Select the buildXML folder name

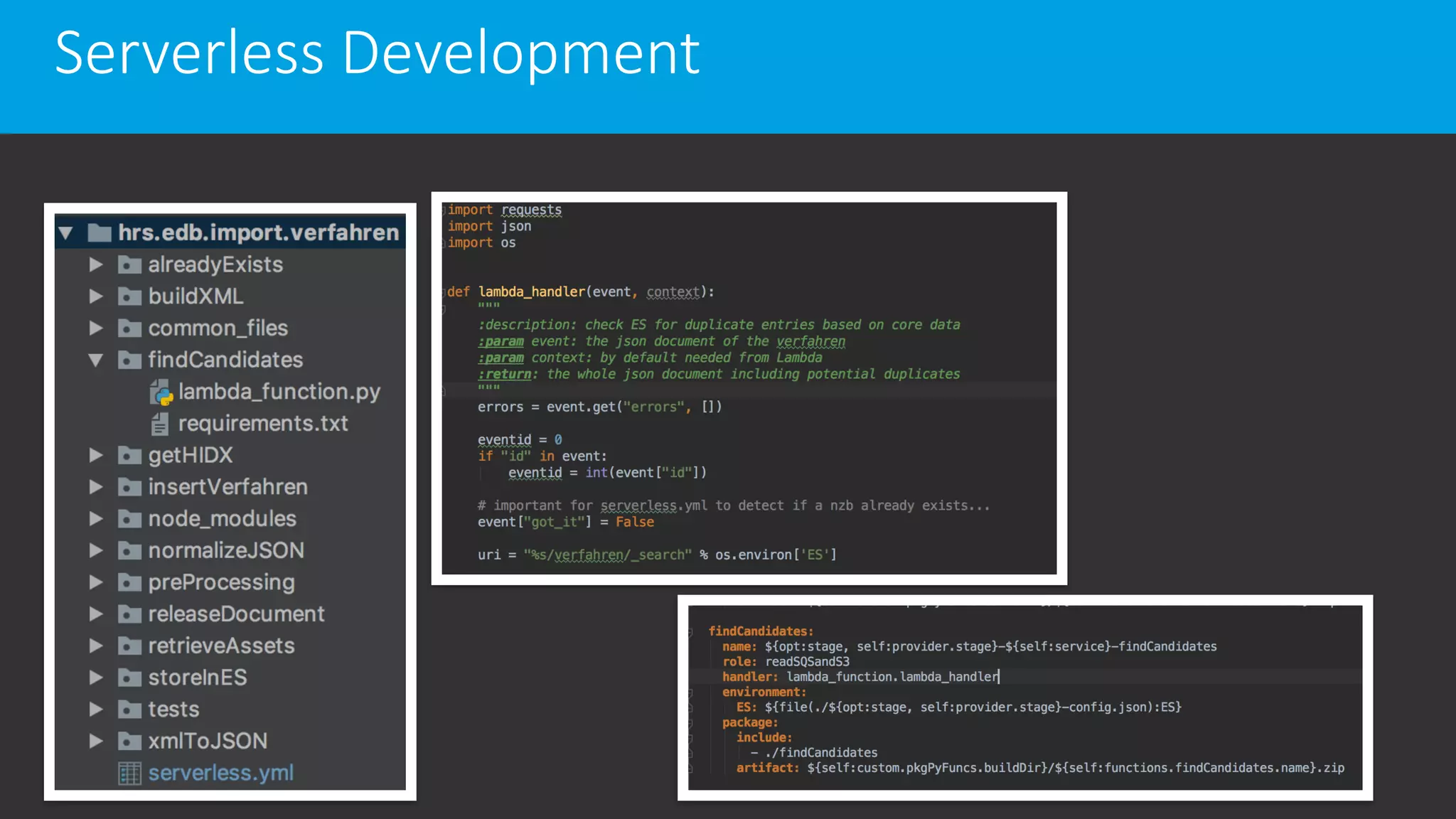(196, 296)
